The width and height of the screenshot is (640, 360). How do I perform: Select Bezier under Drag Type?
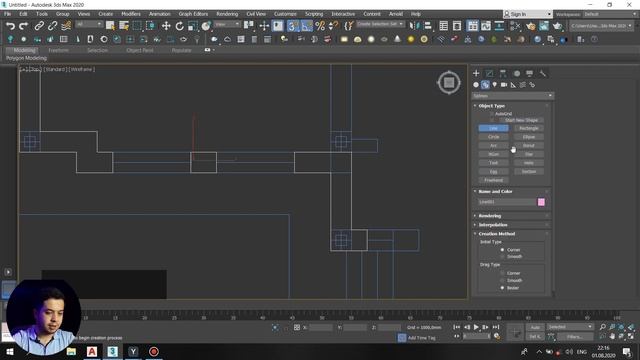click(502, 288)
